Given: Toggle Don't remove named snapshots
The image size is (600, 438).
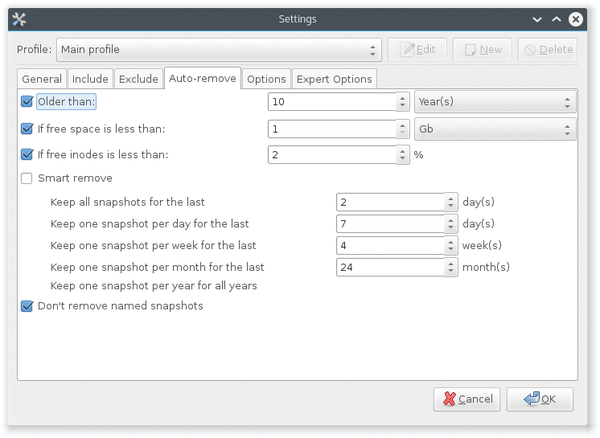Looking at the screenshot, I should (x=27, y=306).
